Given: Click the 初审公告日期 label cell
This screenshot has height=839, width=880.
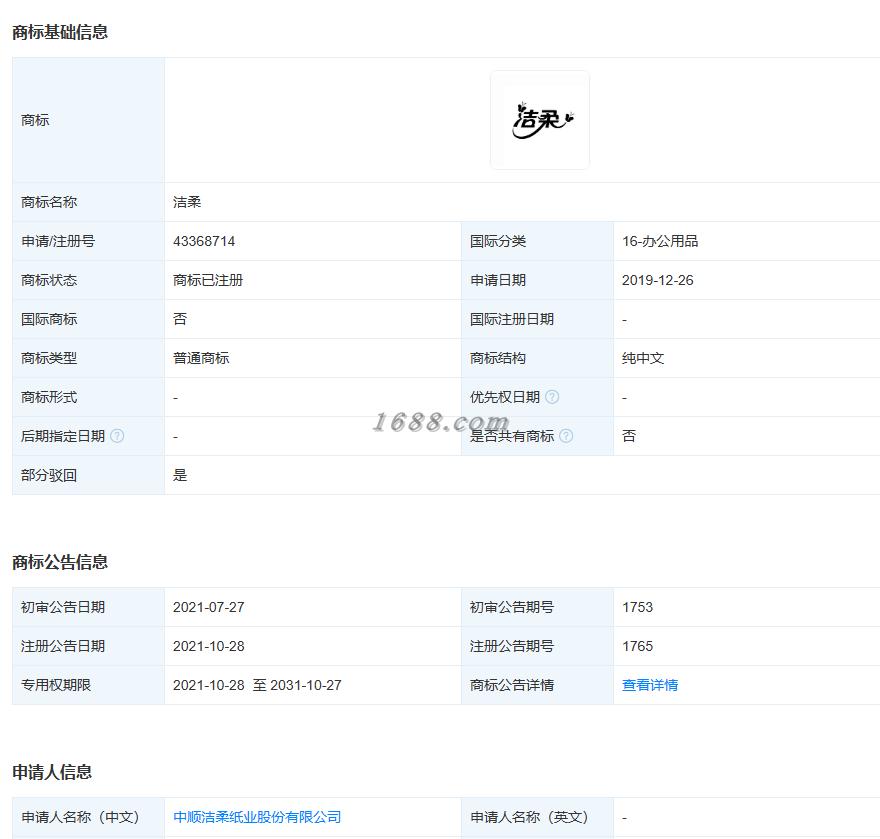Looking at the screenshot, I should coord(88,607).
